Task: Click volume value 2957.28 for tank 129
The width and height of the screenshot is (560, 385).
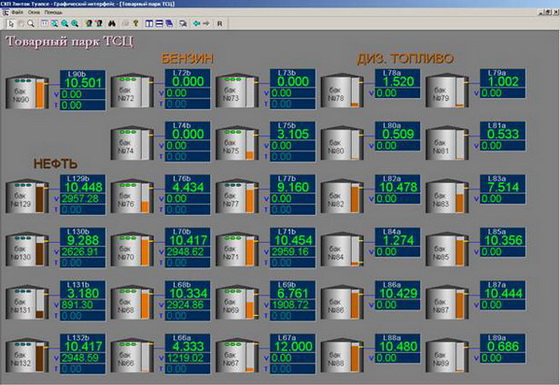Action: pos(80,199)
